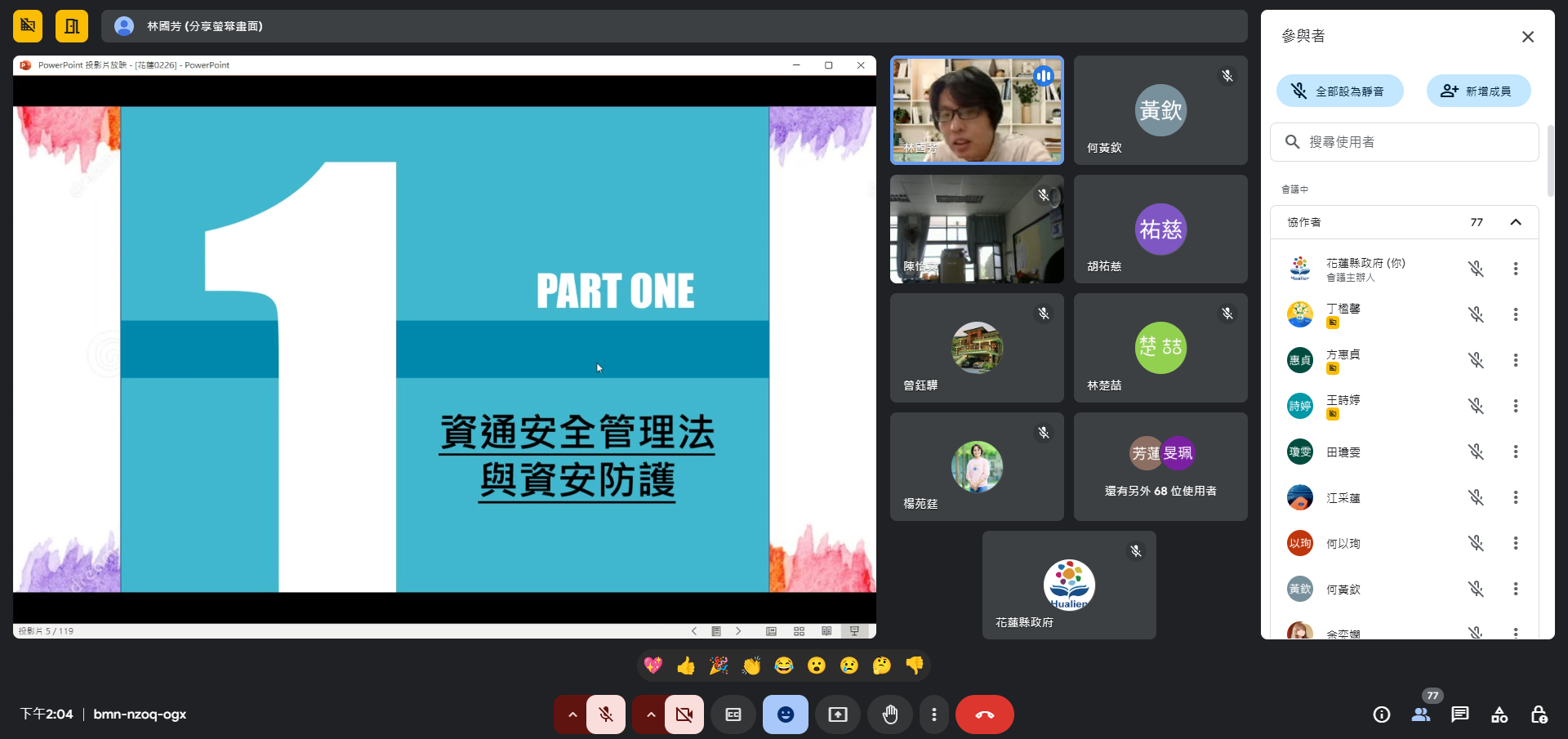Click 新增成員 add people button
This screenshot has height=739, width=1568.
point(1478,91)
